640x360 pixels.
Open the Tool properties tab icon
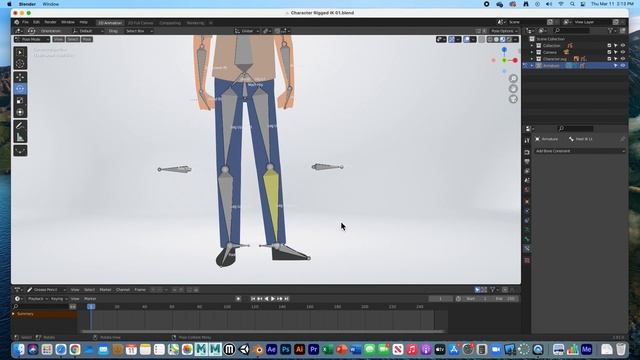pos(527,140)
